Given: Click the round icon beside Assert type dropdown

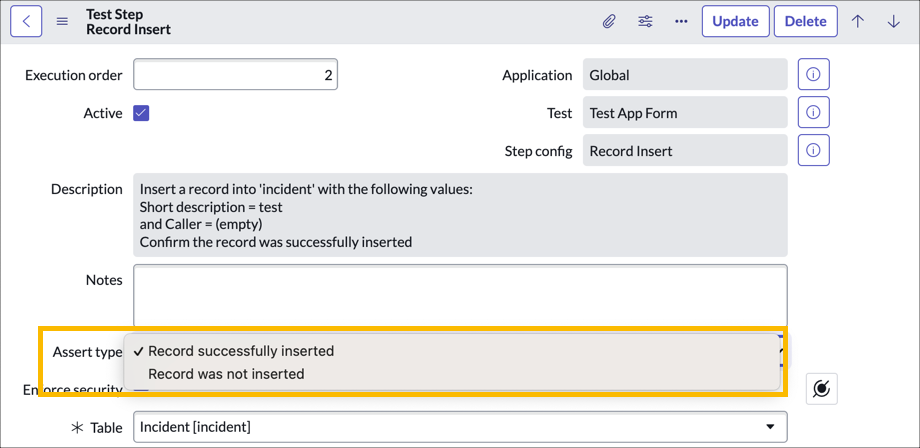Looking at the screenshot, I should (x=821, y=389).
